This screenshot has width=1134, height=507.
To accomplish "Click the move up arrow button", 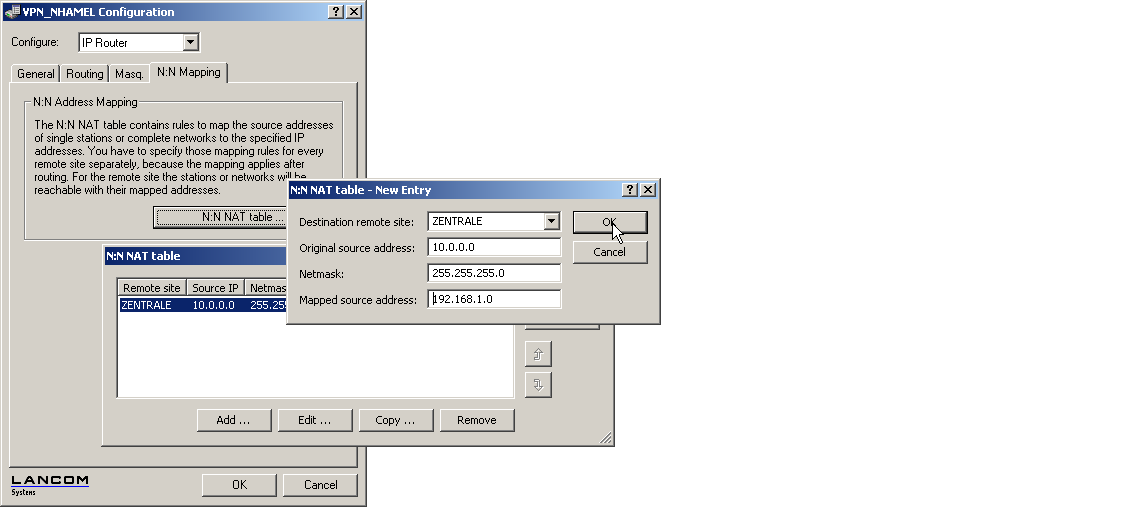I will (538, 354).
